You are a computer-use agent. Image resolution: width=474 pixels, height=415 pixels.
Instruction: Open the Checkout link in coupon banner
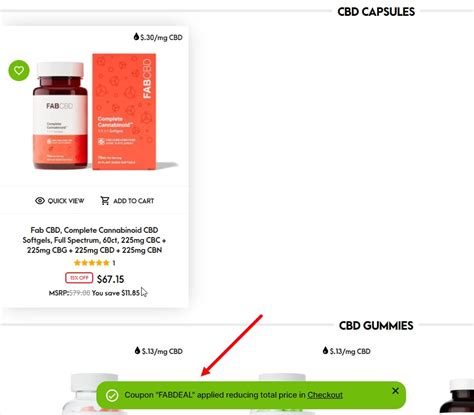pyautogui.click(x=325, y=395)
